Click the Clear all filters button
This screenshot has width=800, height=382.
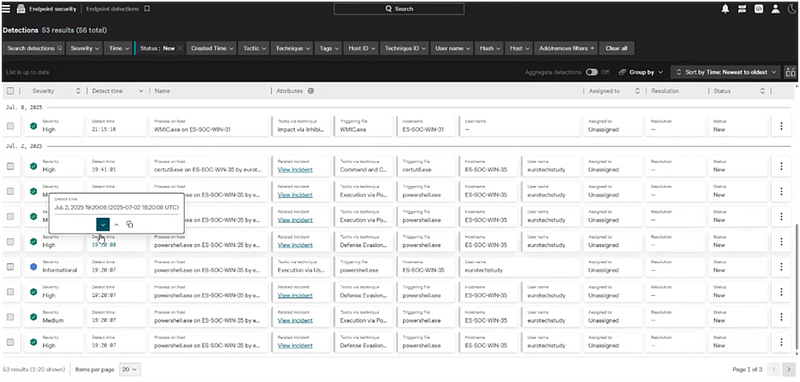point(616,48)
